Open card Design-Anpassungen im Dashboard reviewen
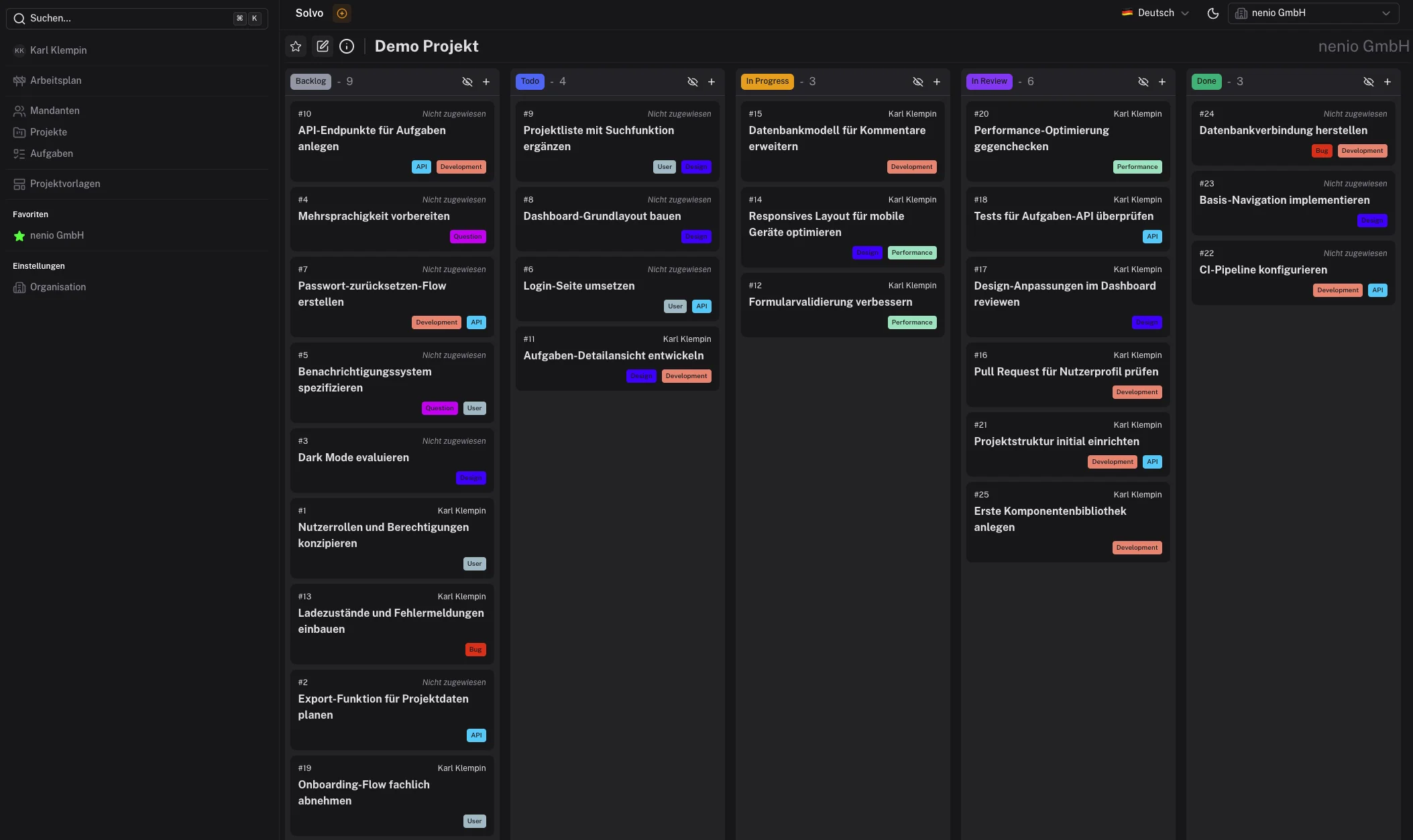 tap(1068, 296)
